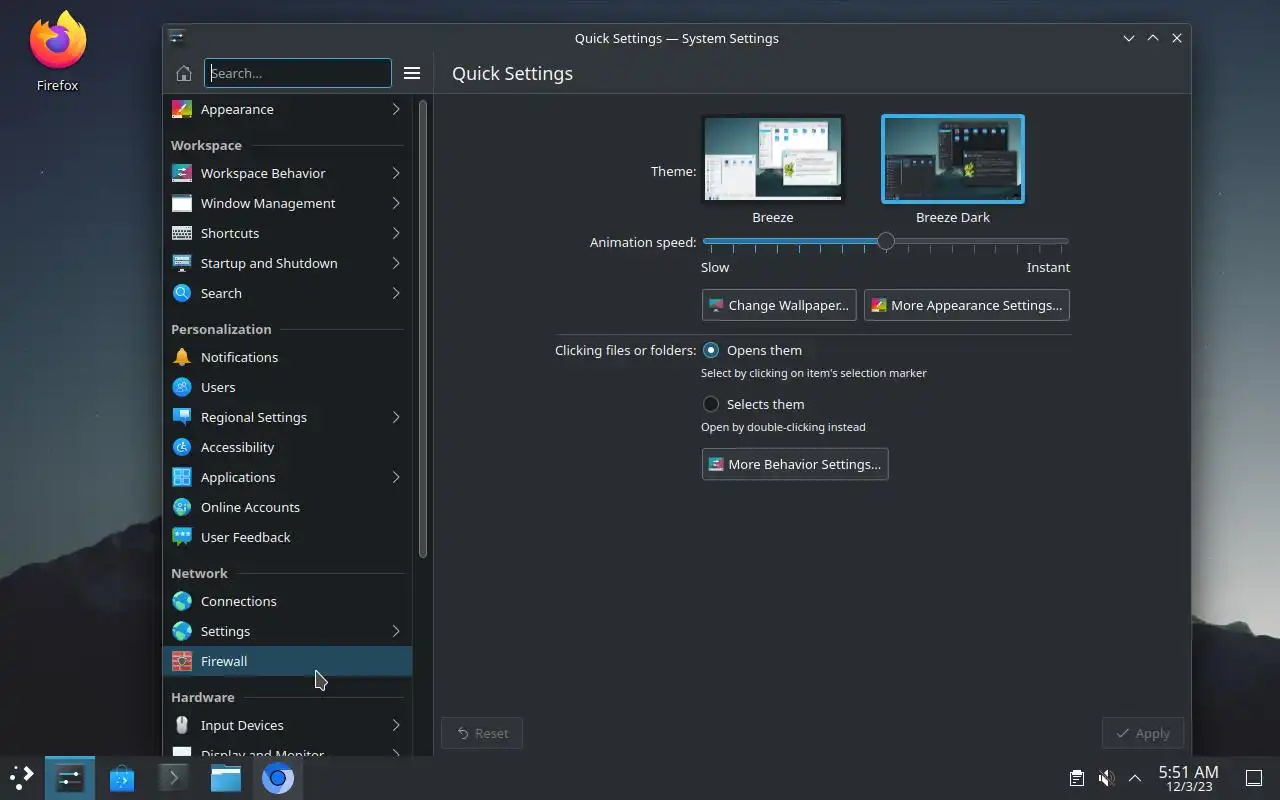Viewport: 1280px width, 800px height.
Task: Click the User Feedback icon
Action: coord(182,537)
